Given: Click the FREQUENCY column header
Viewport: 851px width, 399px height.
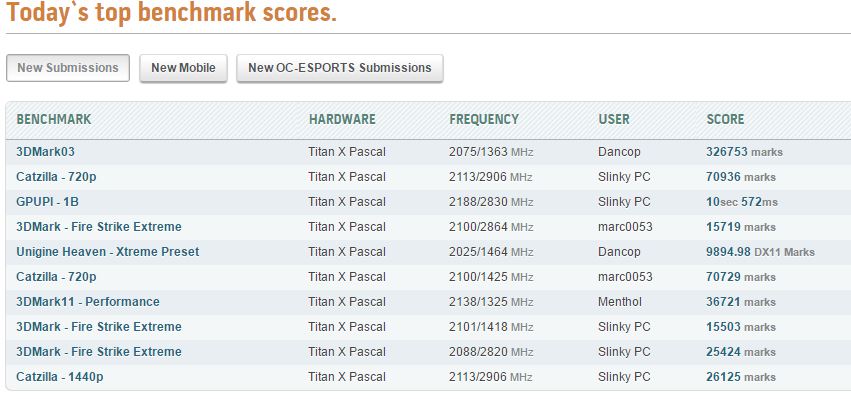Looking at the screenshot, I should click(484, 119).
